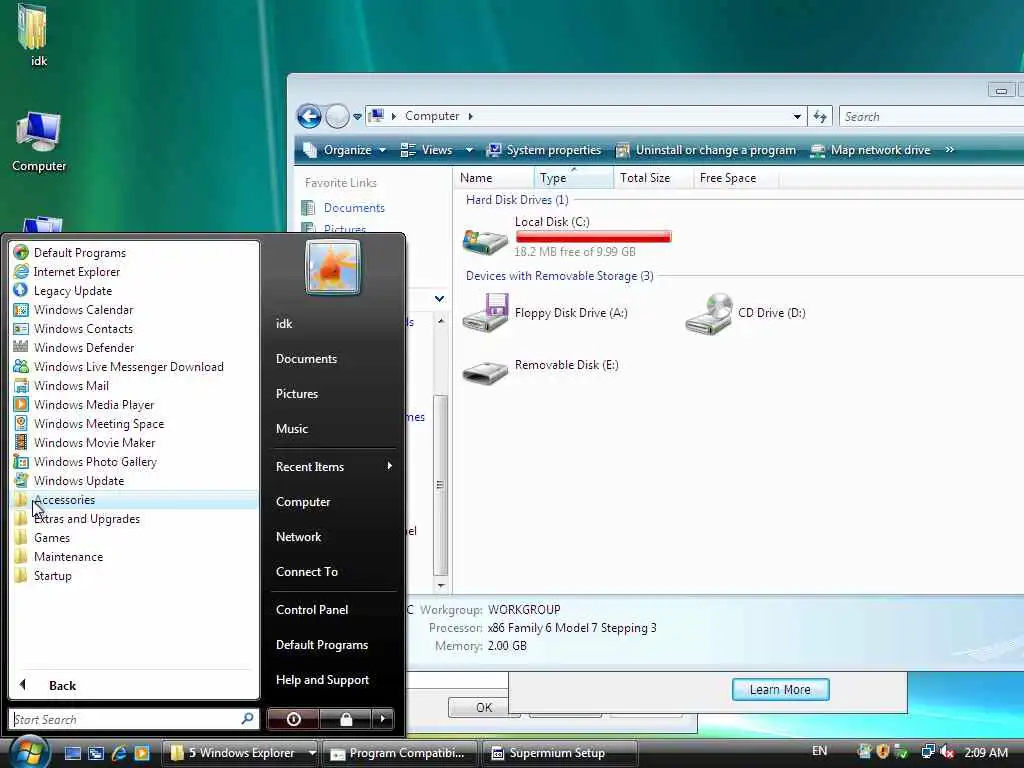The height and width of the screenshot is (768, 1024).
Task: Open recent pages dropdown beside navigation arrows
Action: pos(357,117)
